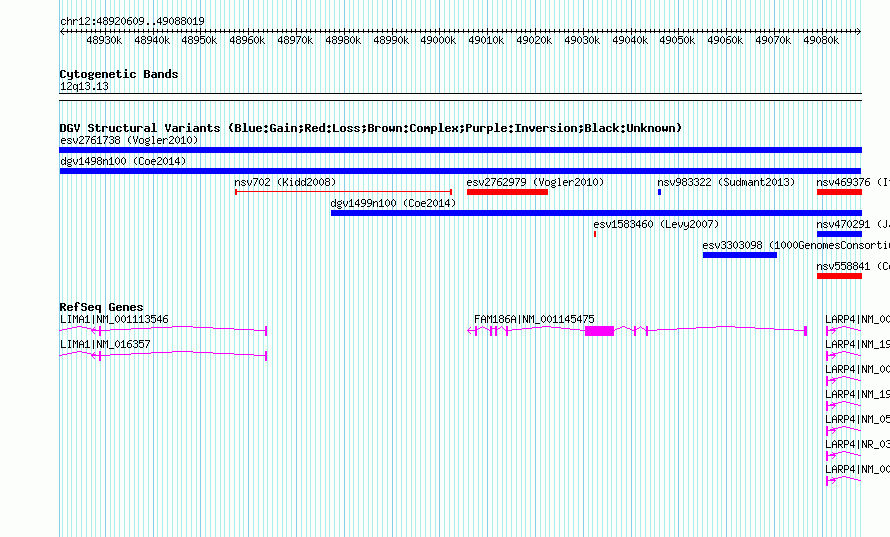890x537 pixels.
Task: Open the nsv983322 (Sudmant2013) variant label
Action: coord(726,182)
